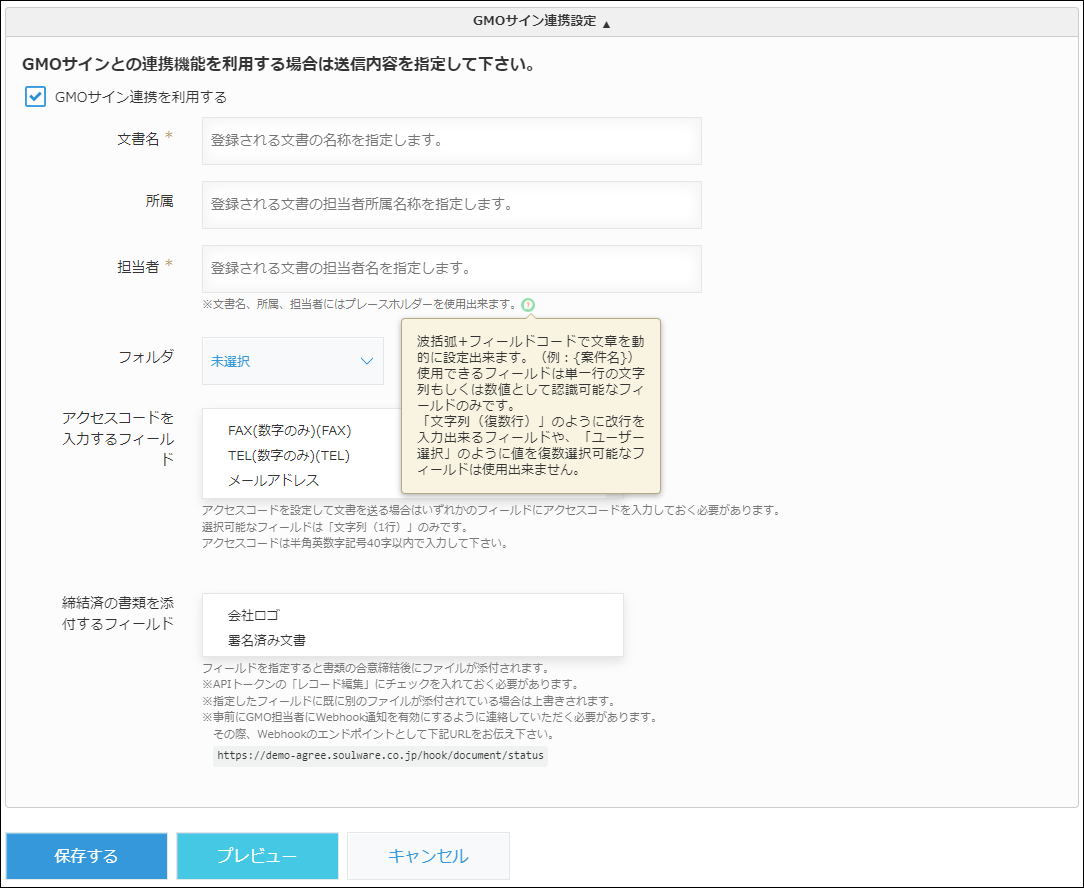Focus the 文書名 input field
Viewport: 1084px width, 888px height.
(x=451, y=141)
